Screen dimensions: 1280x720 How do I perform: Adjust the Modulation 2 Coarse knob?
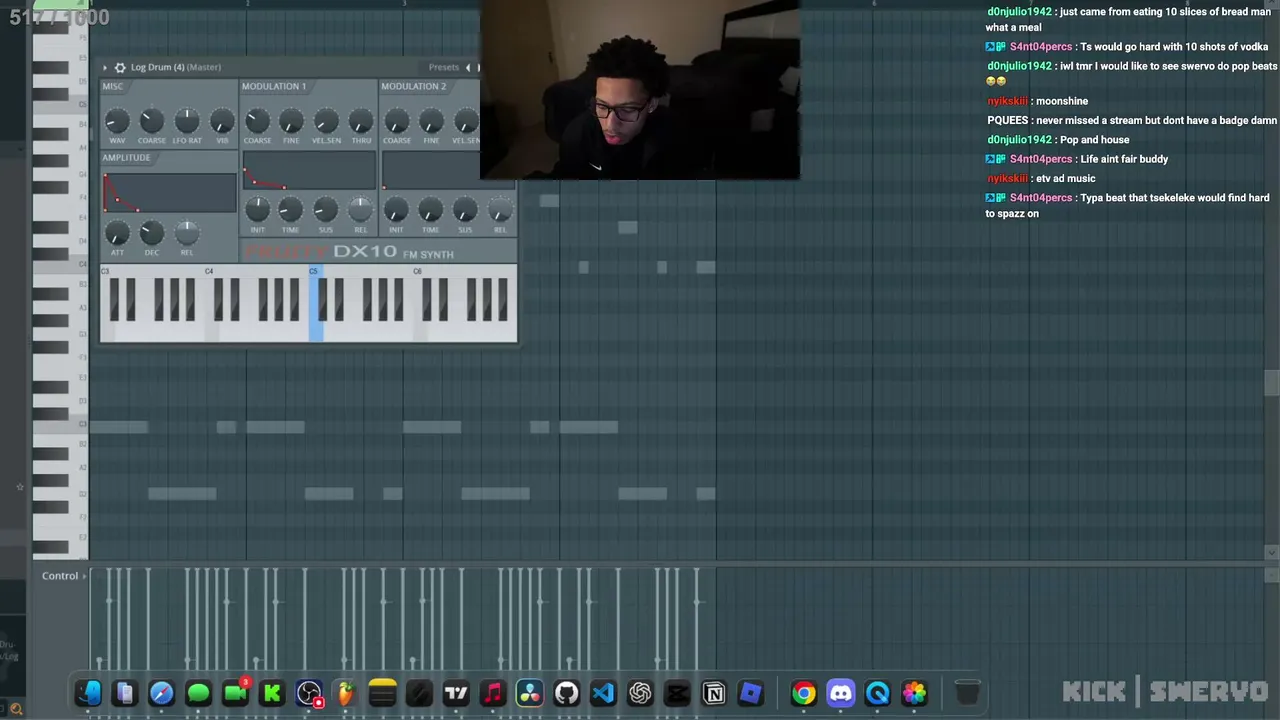[396, 121]
